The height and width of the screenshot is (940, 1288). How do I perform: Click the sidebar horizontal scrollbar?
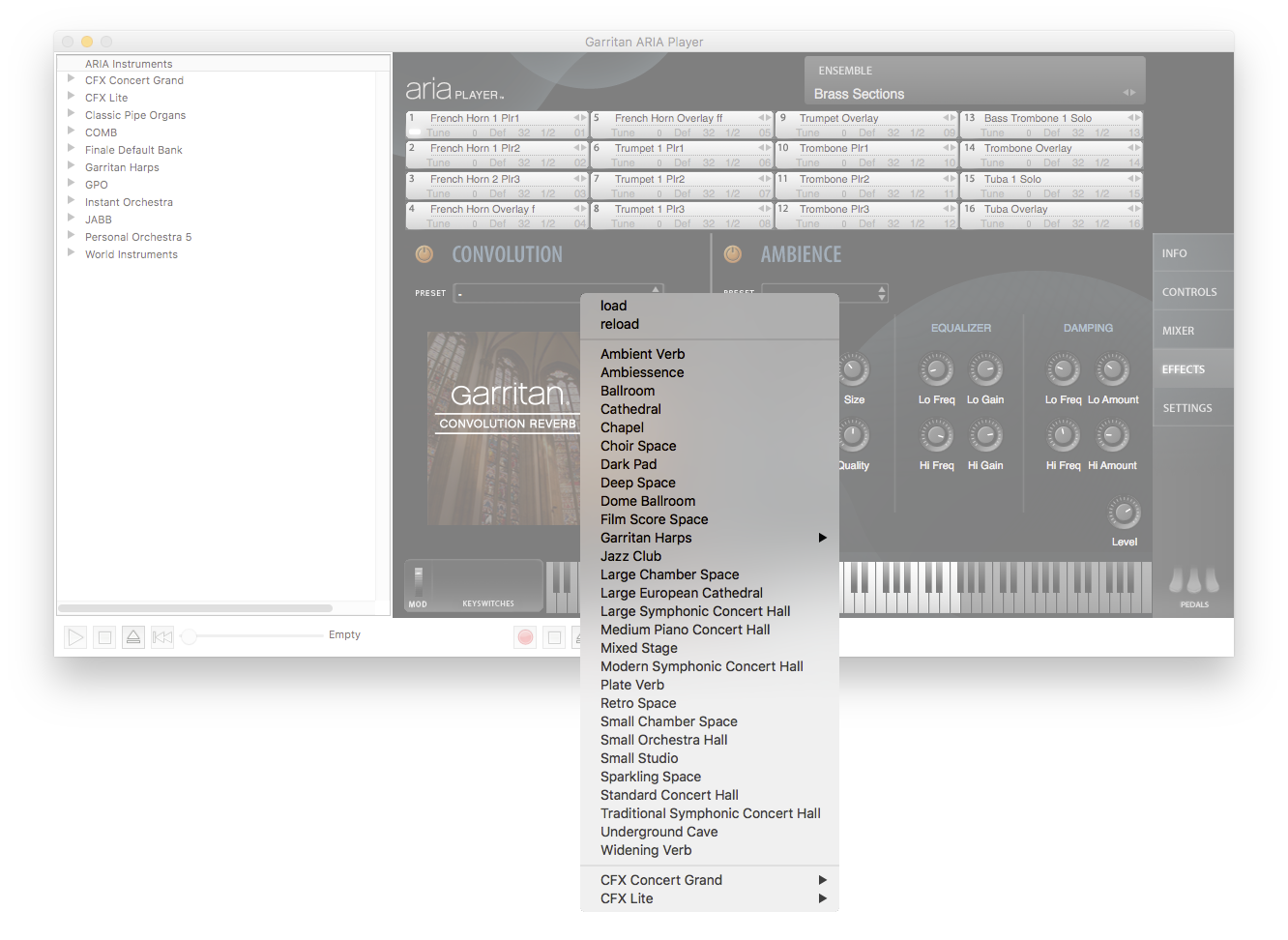coord(195,608)
